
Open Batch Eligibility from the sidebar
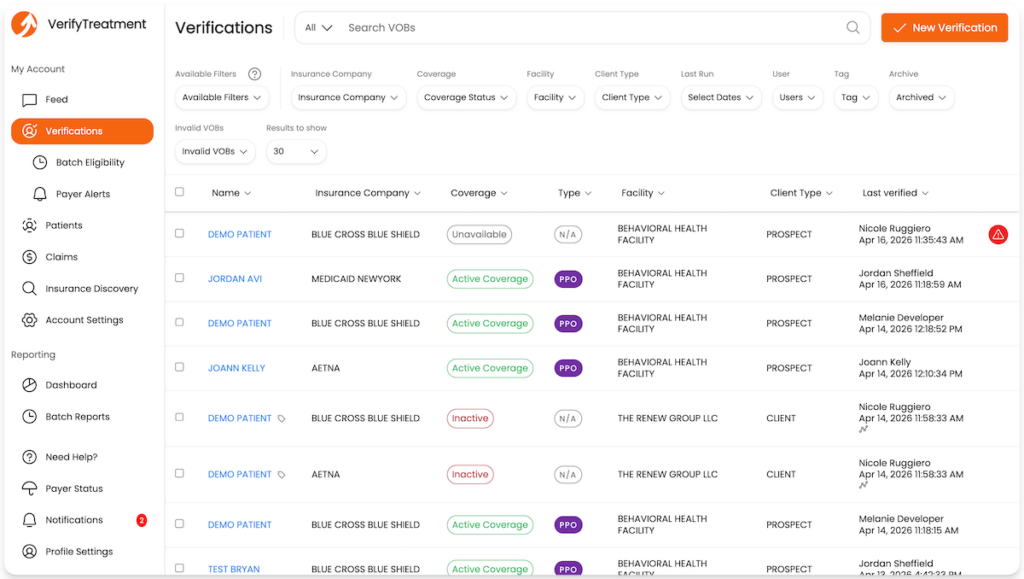pos(89,162)
